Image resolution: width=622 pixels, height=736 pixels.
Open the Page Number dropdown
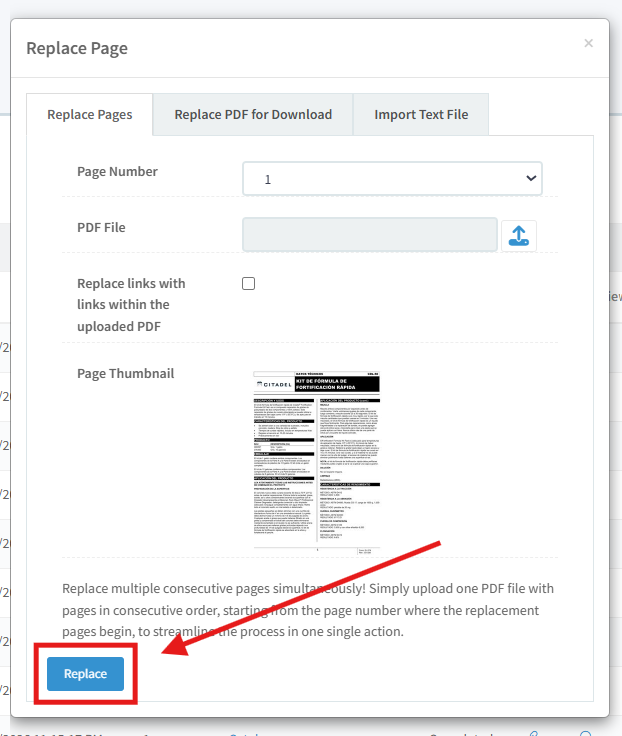tap(392, 179)
